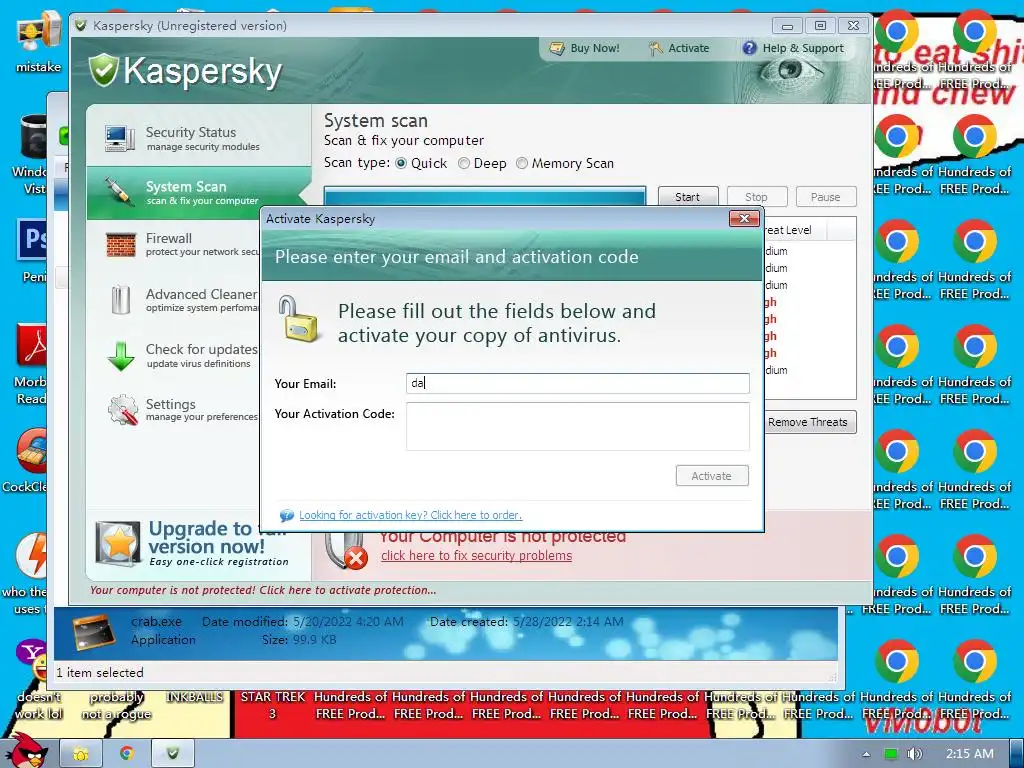This screenshot has width=1024, height=768.
Task: Open Help & Support
Action: pos(793,48)
